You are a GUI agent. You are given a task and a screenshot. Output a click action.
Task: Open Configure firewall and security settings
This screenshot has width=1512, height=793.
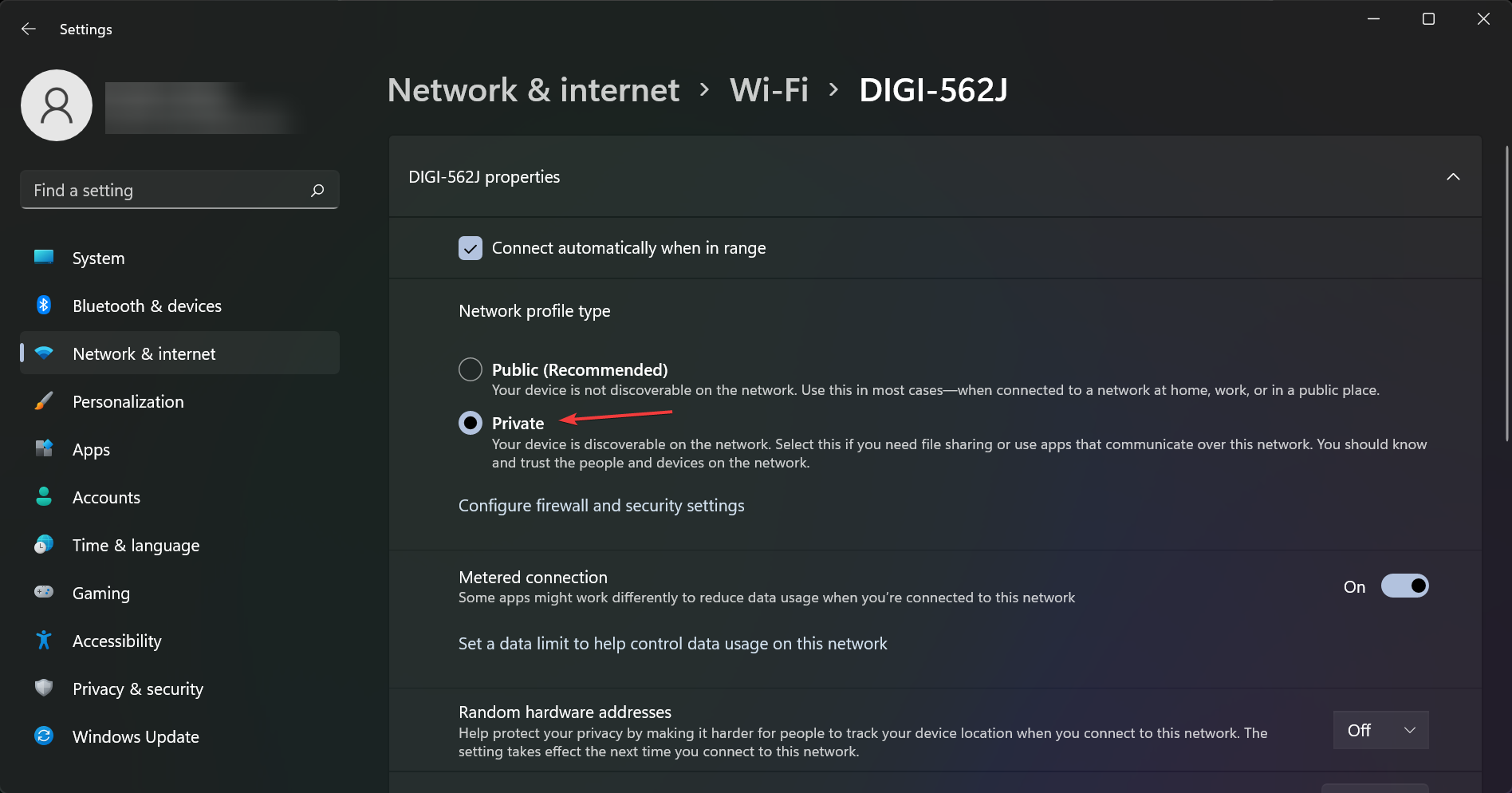coord(601,506)
